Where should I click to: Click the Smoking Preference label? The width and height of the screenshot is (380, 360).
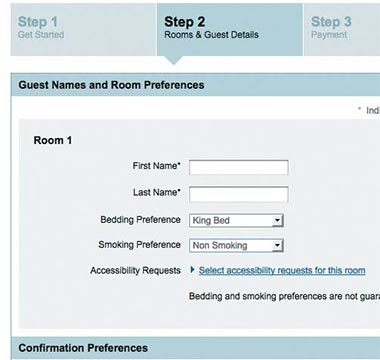tap(139, 245)
